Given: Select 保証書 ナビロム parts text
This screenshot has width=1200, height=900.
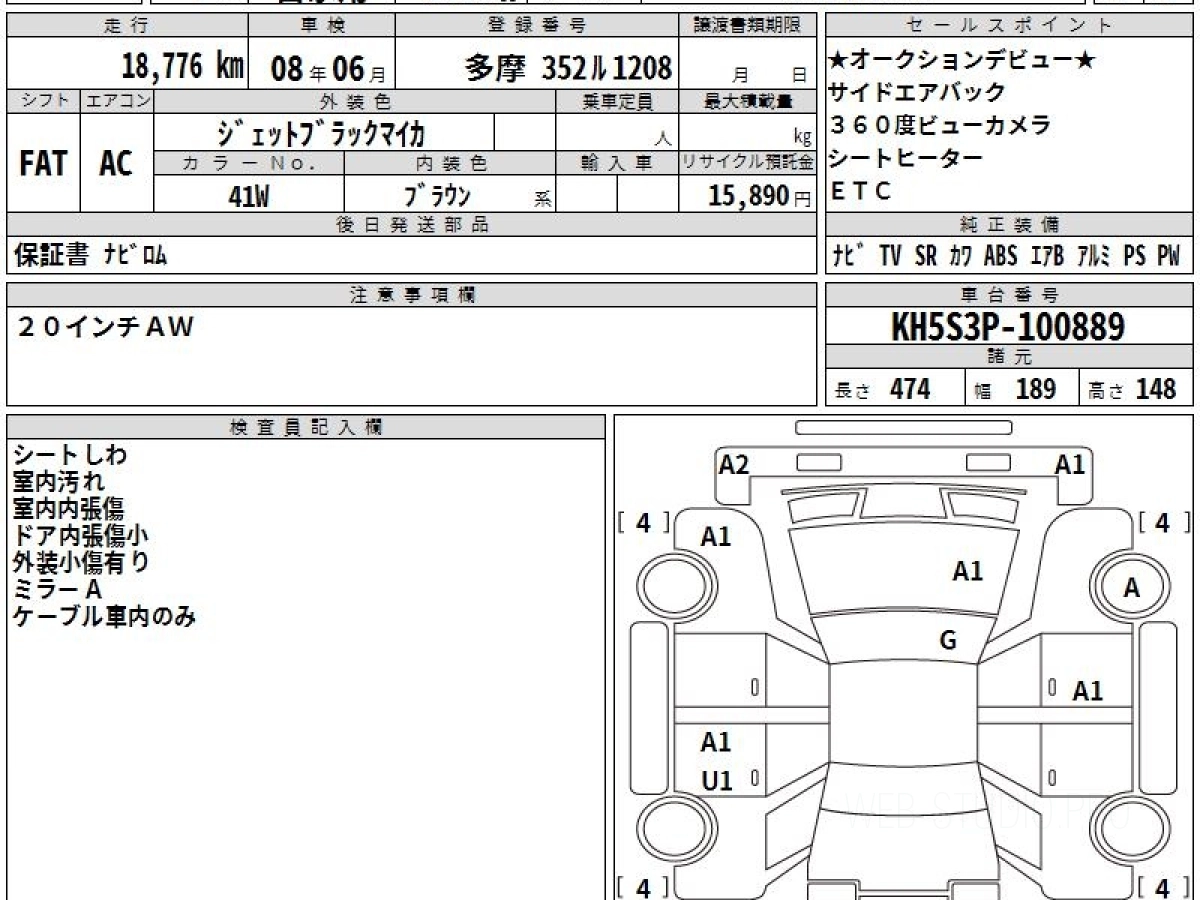Looking at the screenshot, I should (x=91, y=256).
